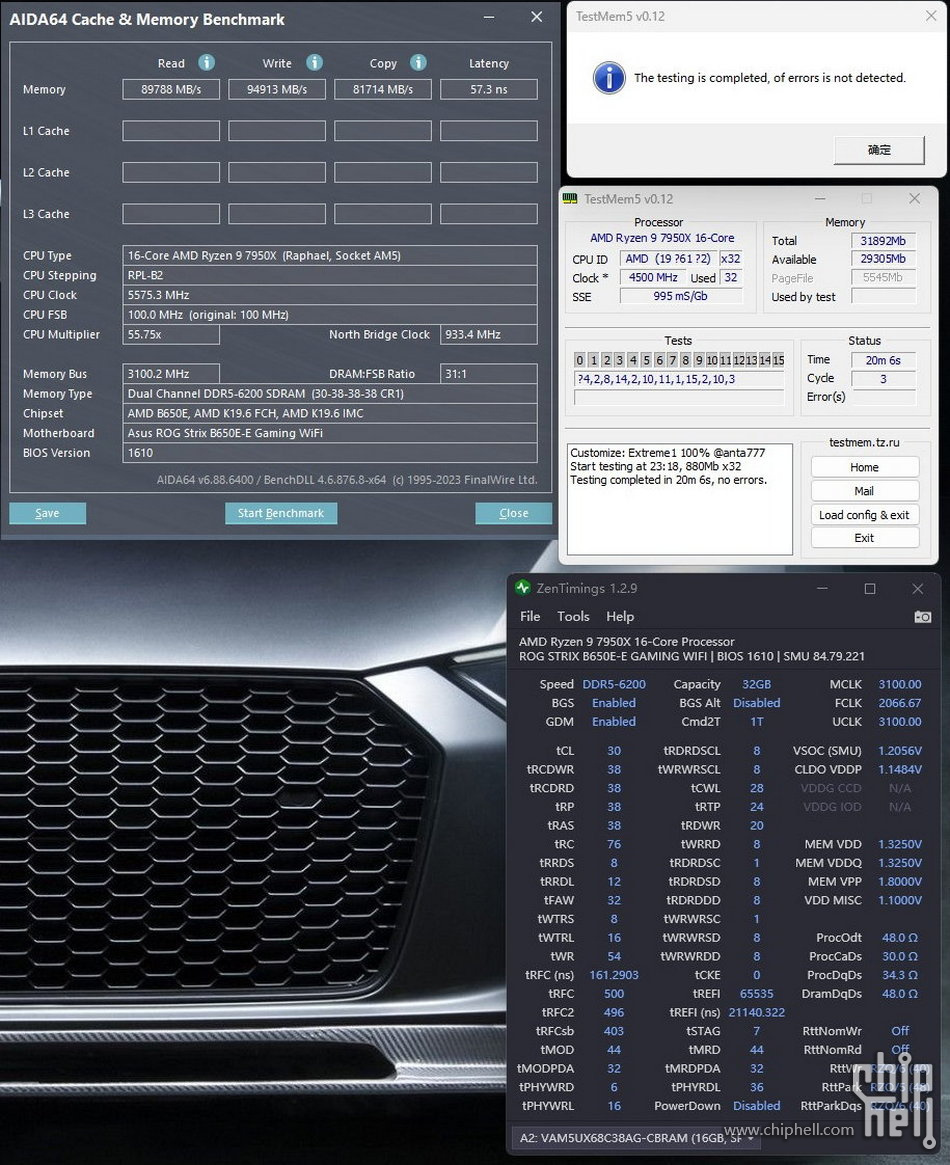Image resolution: width=950 pixels, height=1165 pixels.
Task: Click the TestMem5 test sequence field
Action: click(680, 379)
